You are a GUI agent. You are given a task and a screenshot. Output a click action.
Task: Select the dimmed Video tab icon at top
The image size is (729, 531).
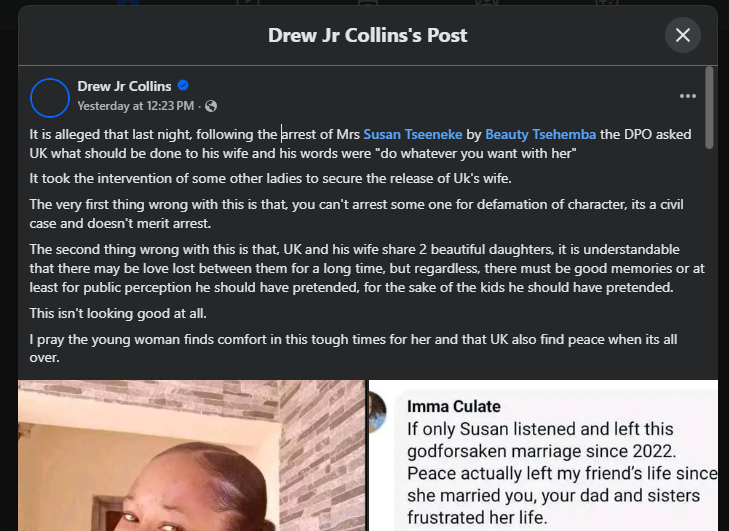point(247,3)
